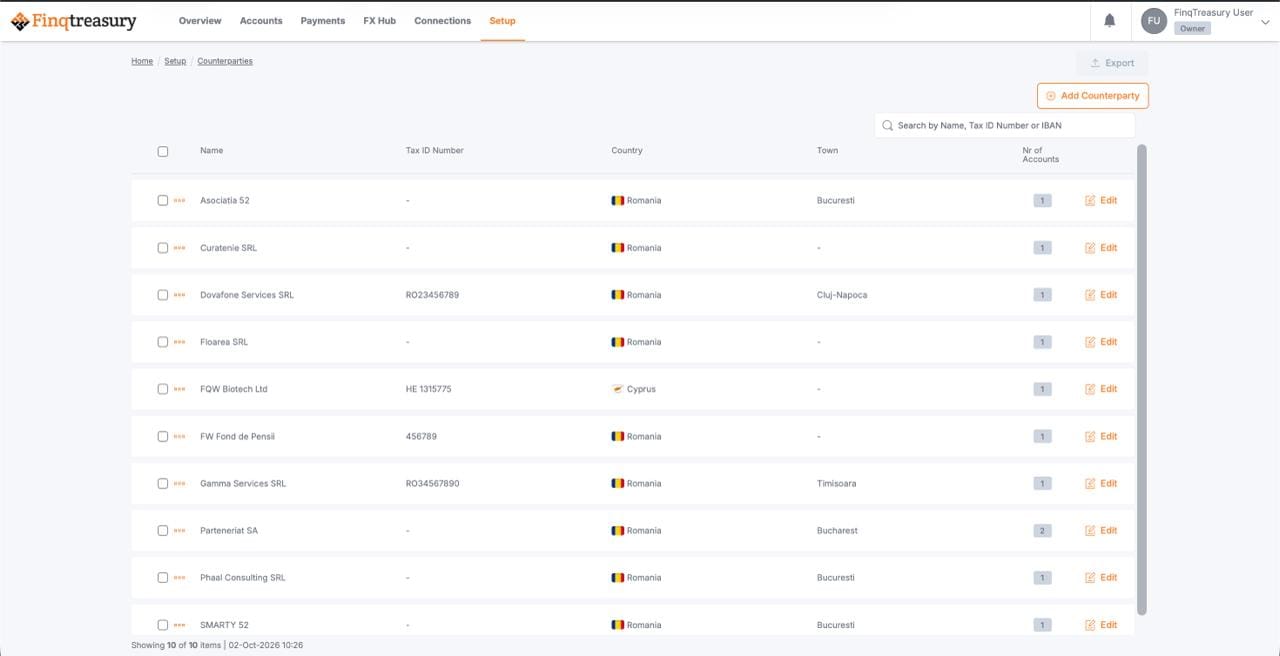This screenshot has width=1280, height=656.
Task: Open the three-dot menu for FQW Biotech Ltd
Action: (x=180, y=389)
